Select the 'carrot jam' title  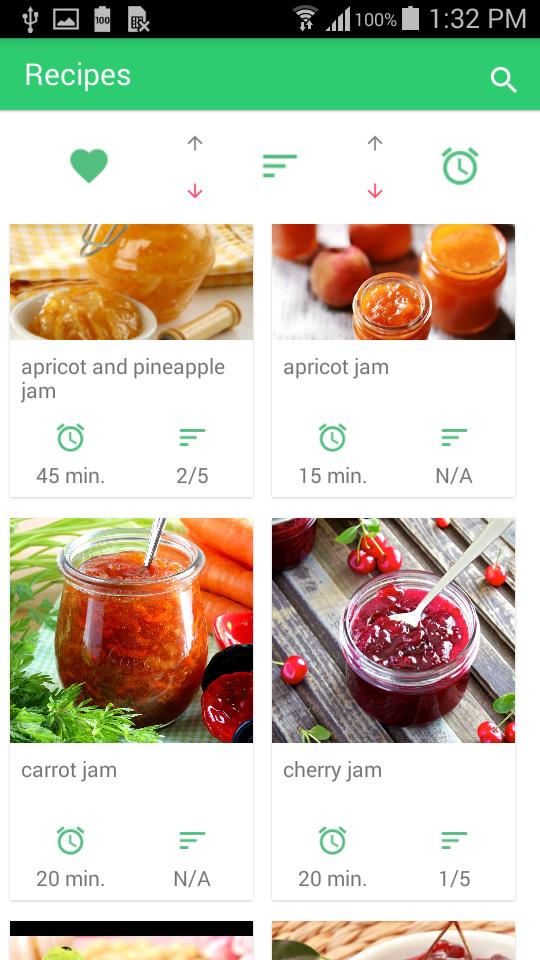click(x=69, y=770)
